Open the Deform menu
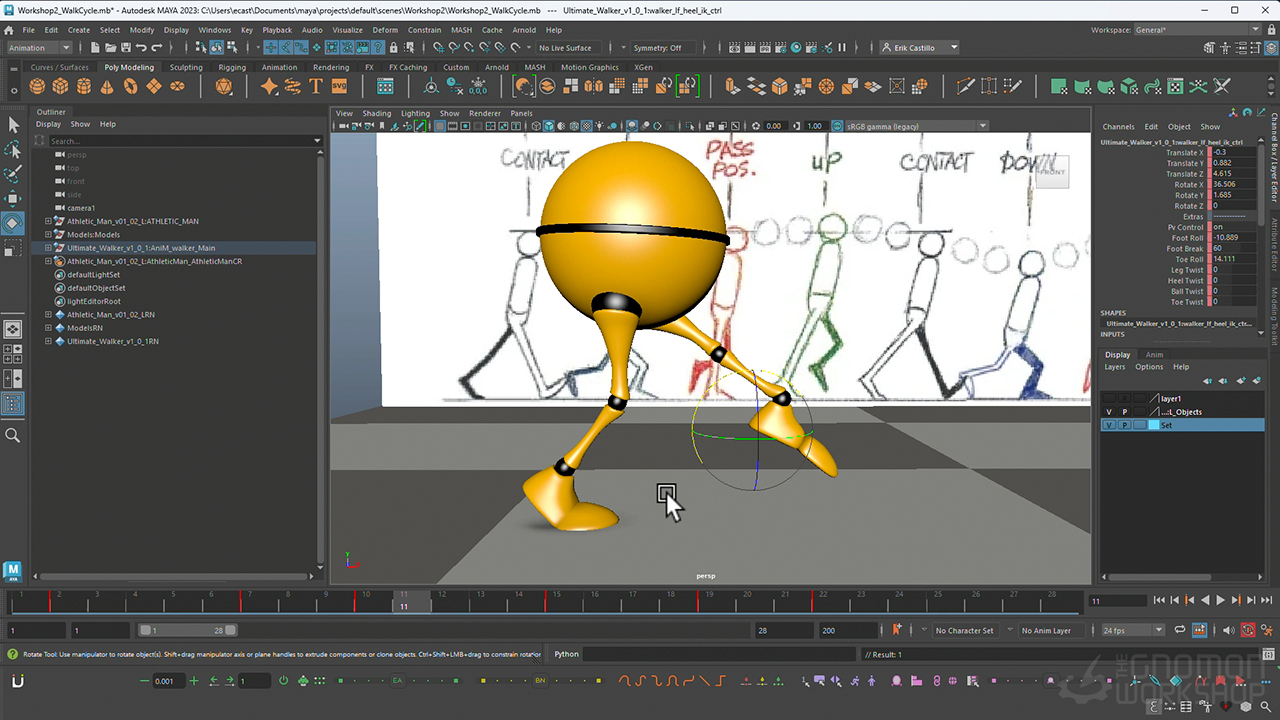Image resolution: width=1280 pixels, height=720 pixels. 386,30
